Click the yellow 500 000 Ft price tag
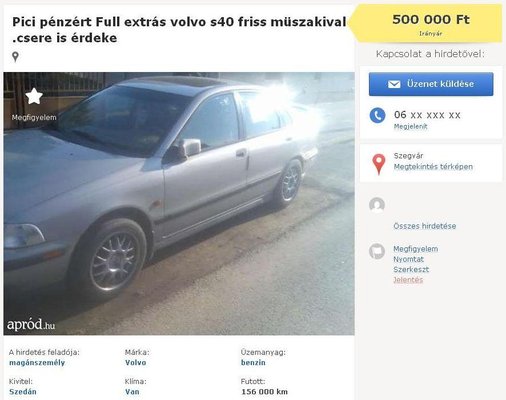This screenshot has width=506, height=400. (426, 23)
